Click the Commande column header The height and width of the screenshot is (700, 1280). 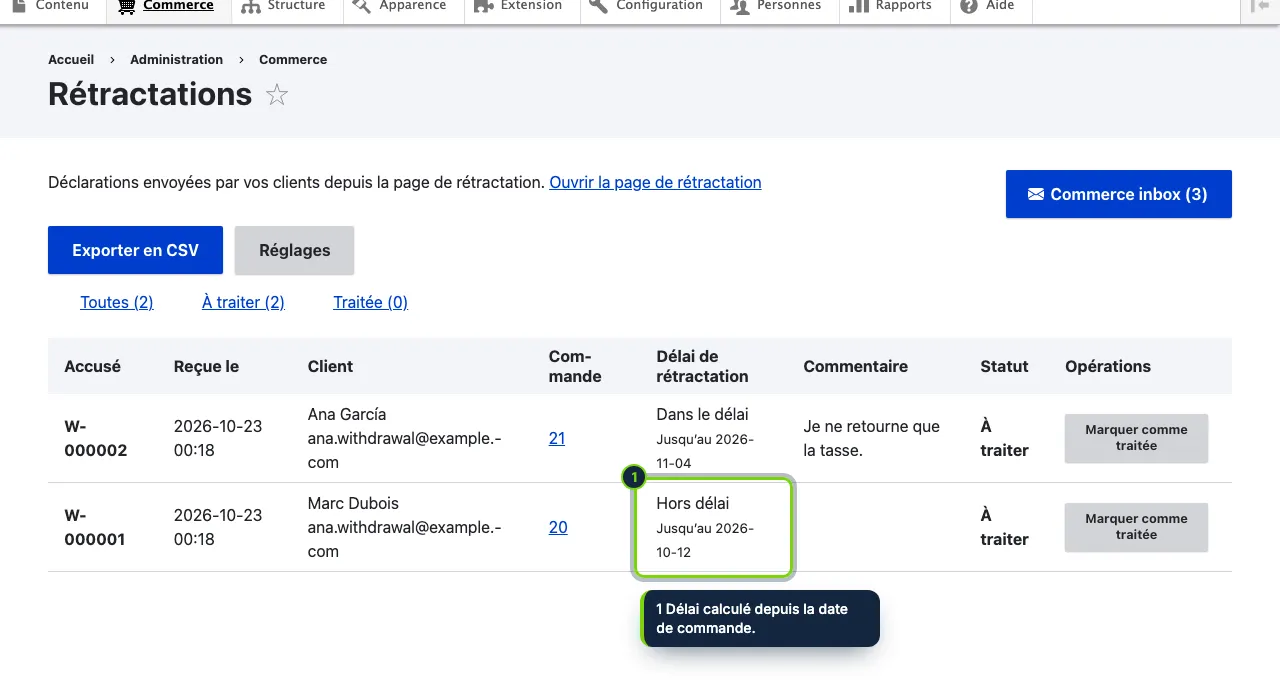tap(575, 366)
